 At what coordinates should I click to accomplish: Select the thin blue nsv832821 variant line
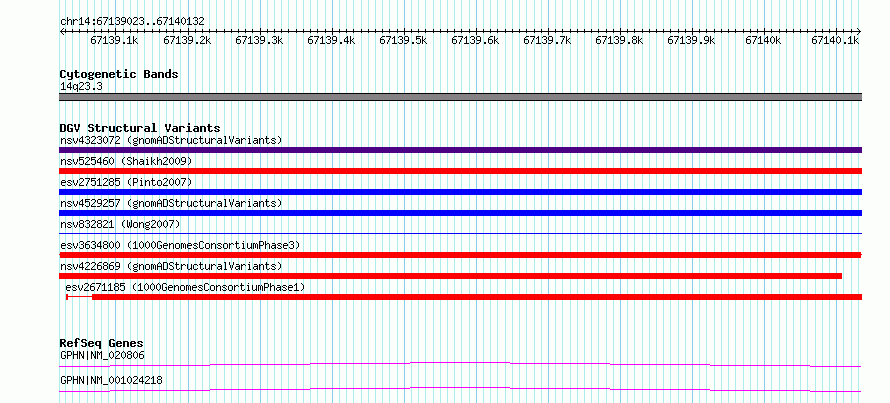click(460, 233)
